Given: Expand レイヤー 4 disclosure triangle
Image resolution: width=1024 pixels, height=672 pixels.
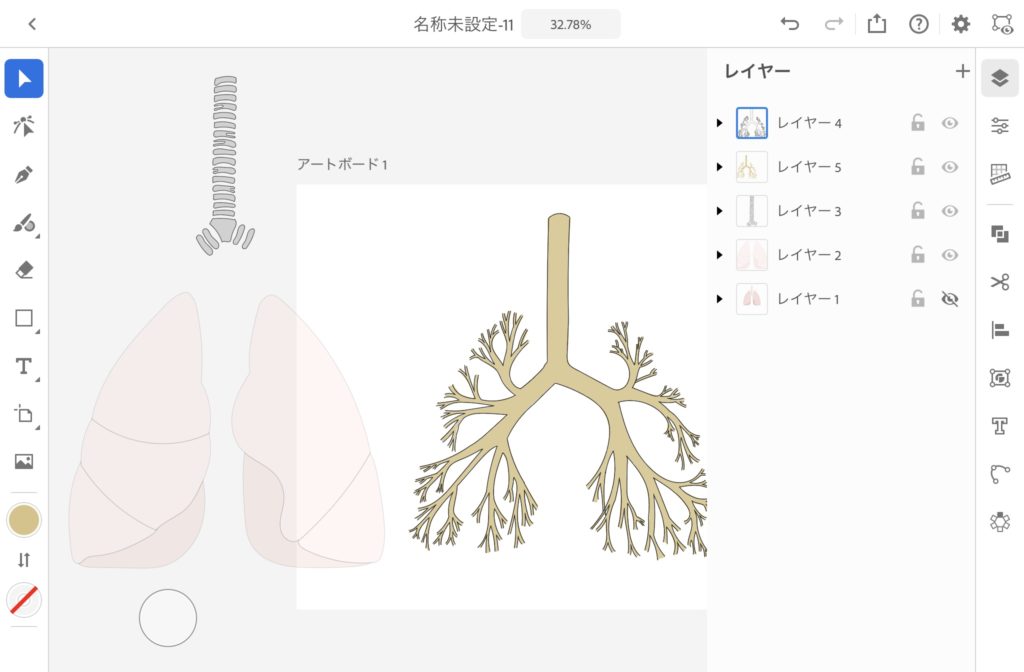Looking at the screenshot, I should click(720, 123).
